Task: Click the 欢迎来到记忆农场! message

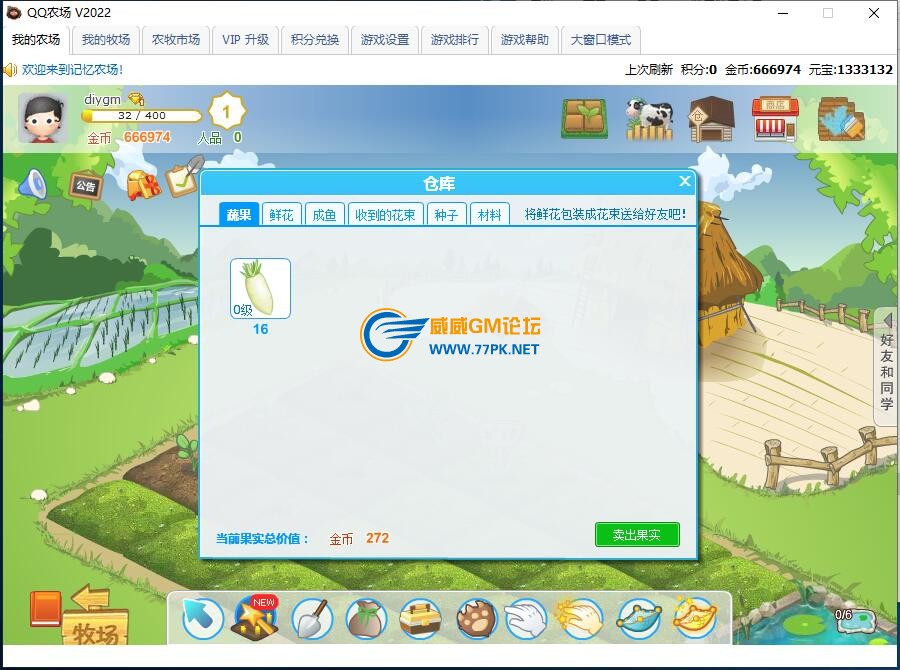Action: [72, 70]
